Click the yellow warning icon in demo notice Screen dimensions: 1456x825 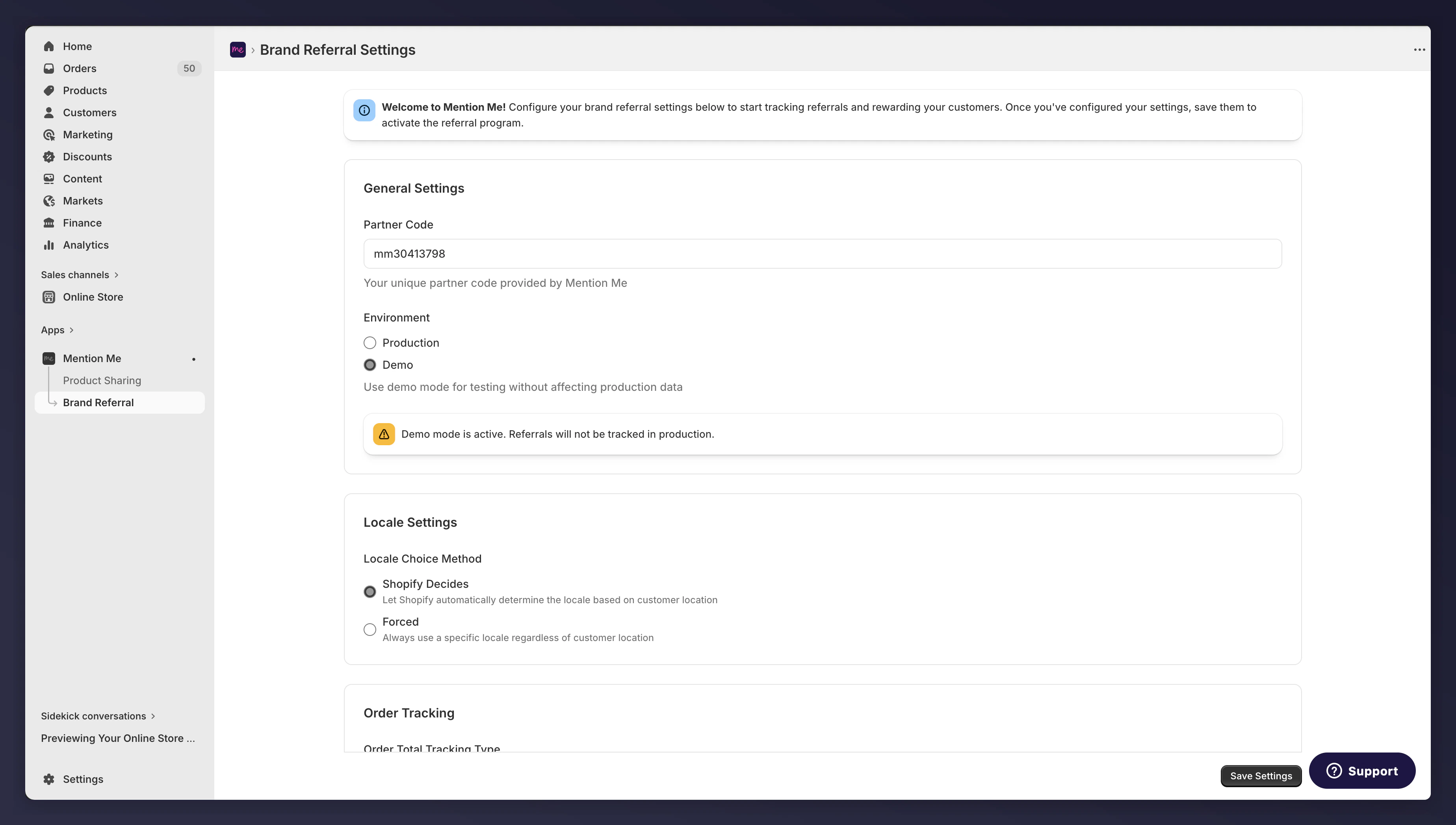pyautogui.click(x=384, y=434)
